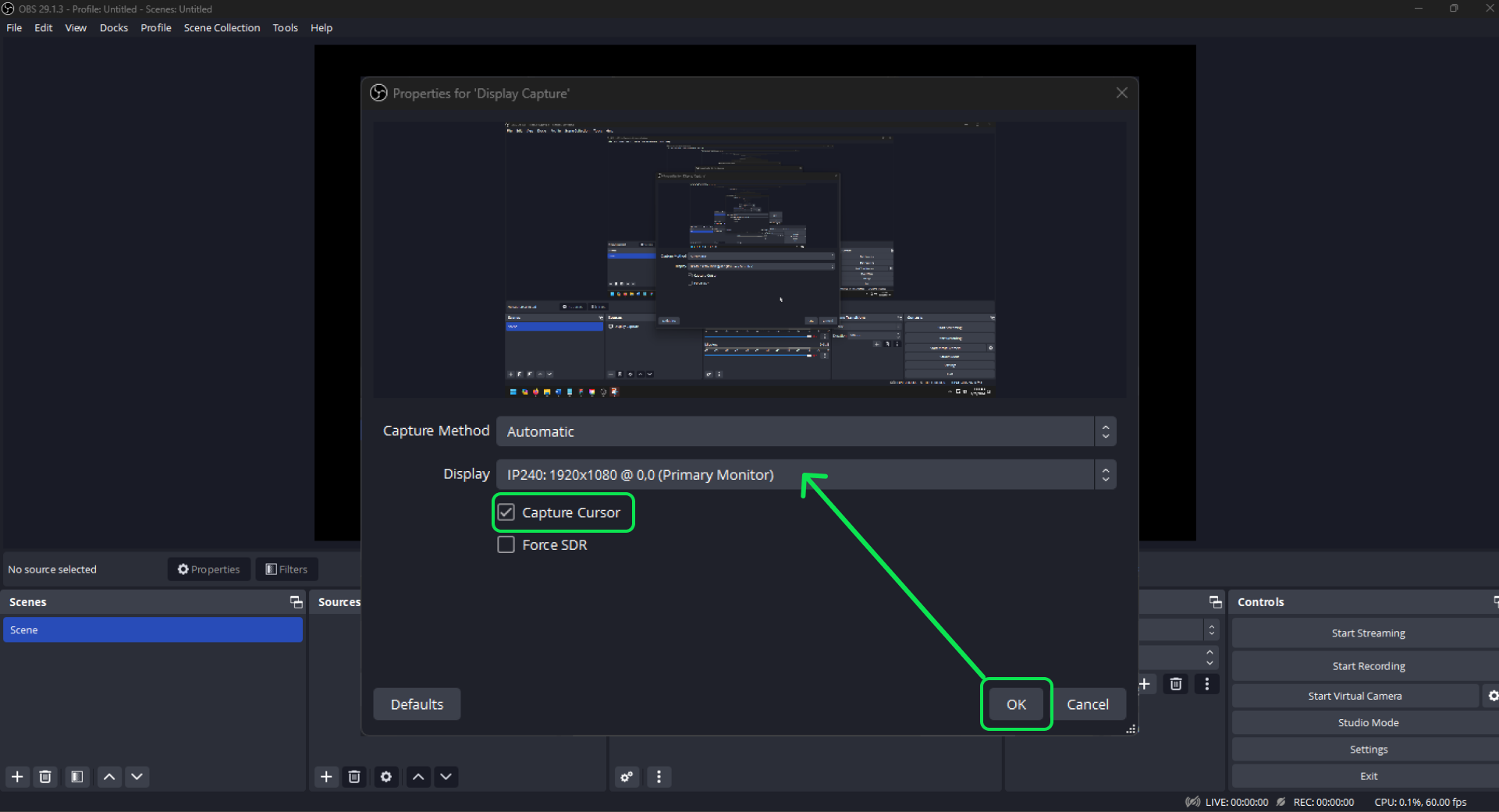Open source properties gear icon

click(385, 776)
